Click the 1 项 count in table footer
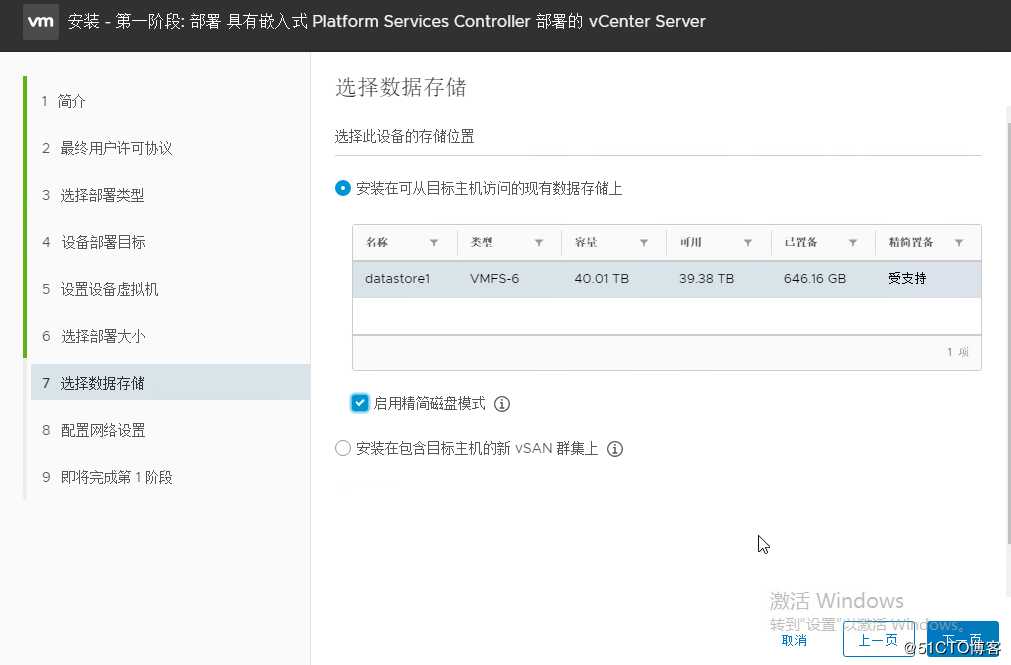This screenshot has height=665, width=1011. coord(958,352)
